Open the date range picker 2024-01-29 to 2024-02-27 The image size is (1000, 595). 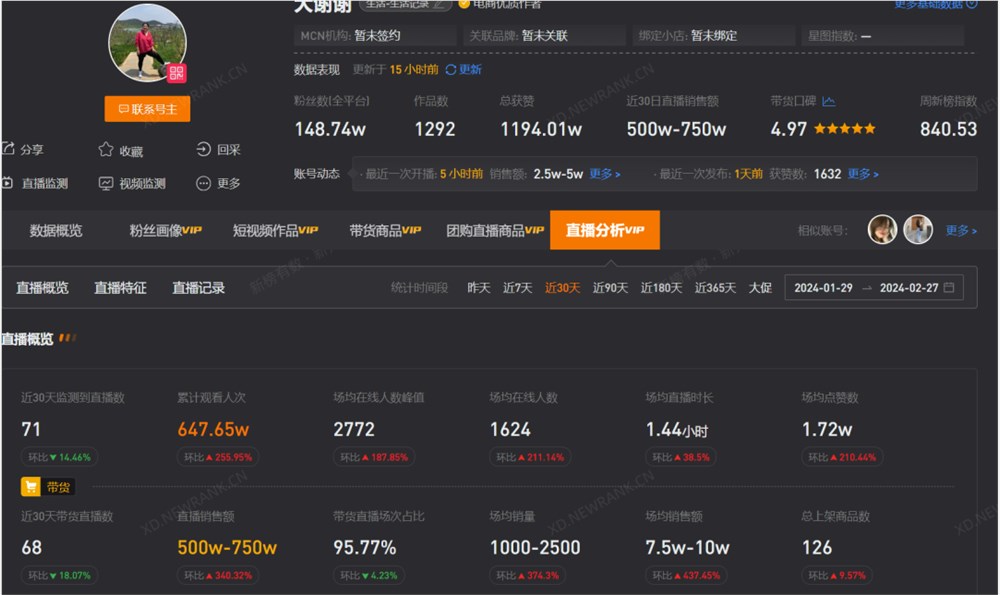(x=873, y=288)
